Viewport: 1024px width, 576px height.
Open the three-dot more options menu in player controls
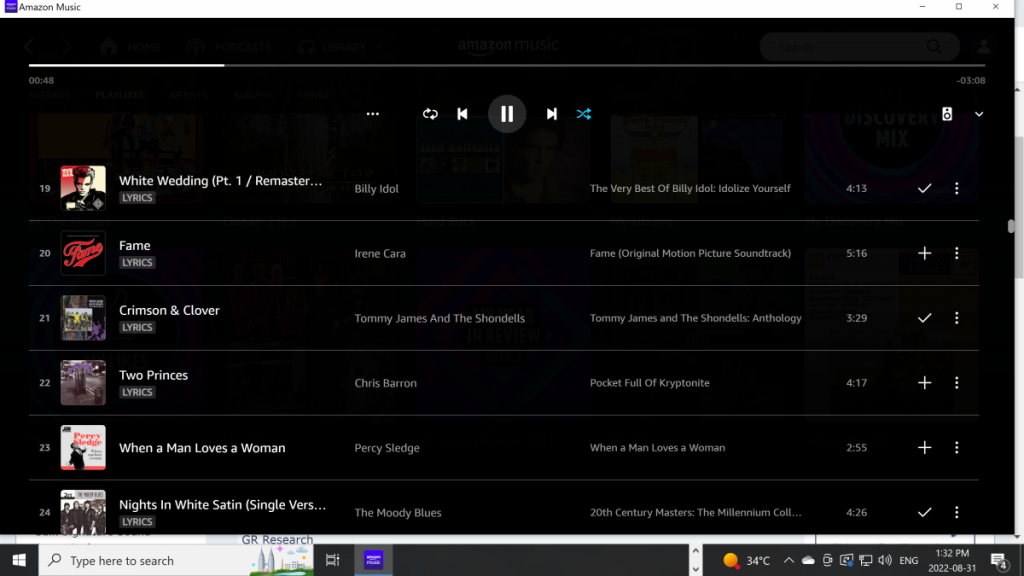pos(372,114)
